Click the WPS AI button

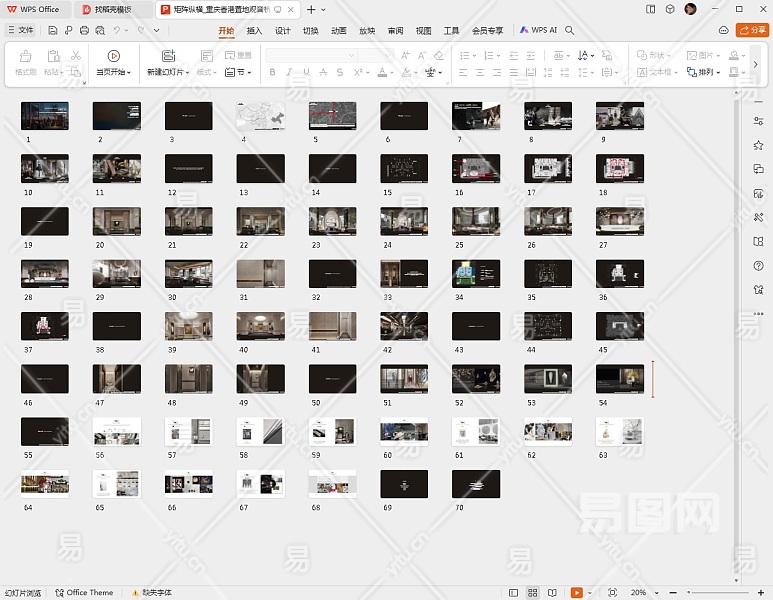coord(538,30)
